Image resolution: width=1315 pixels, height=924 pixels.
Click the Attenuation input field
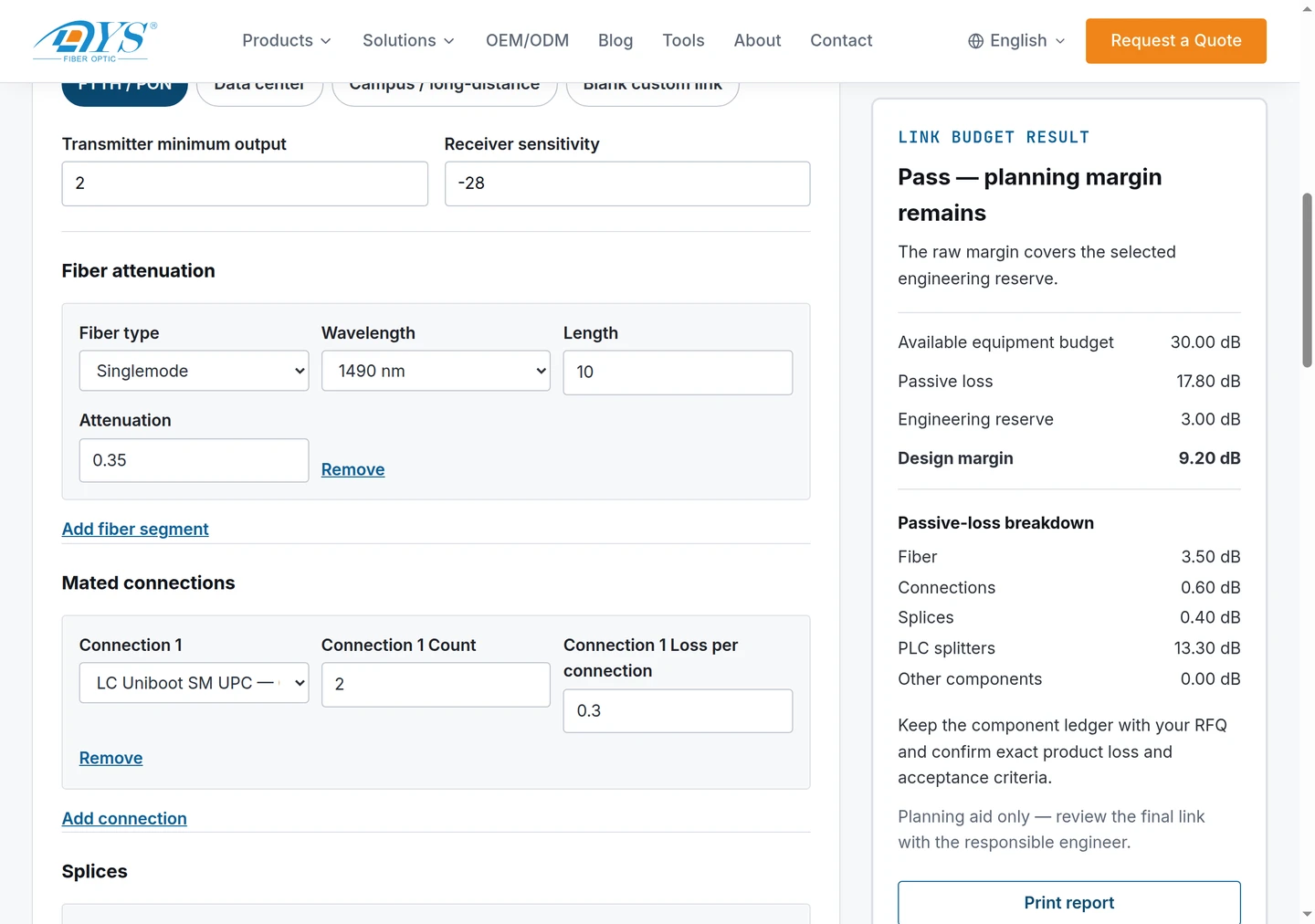point(194,460)
